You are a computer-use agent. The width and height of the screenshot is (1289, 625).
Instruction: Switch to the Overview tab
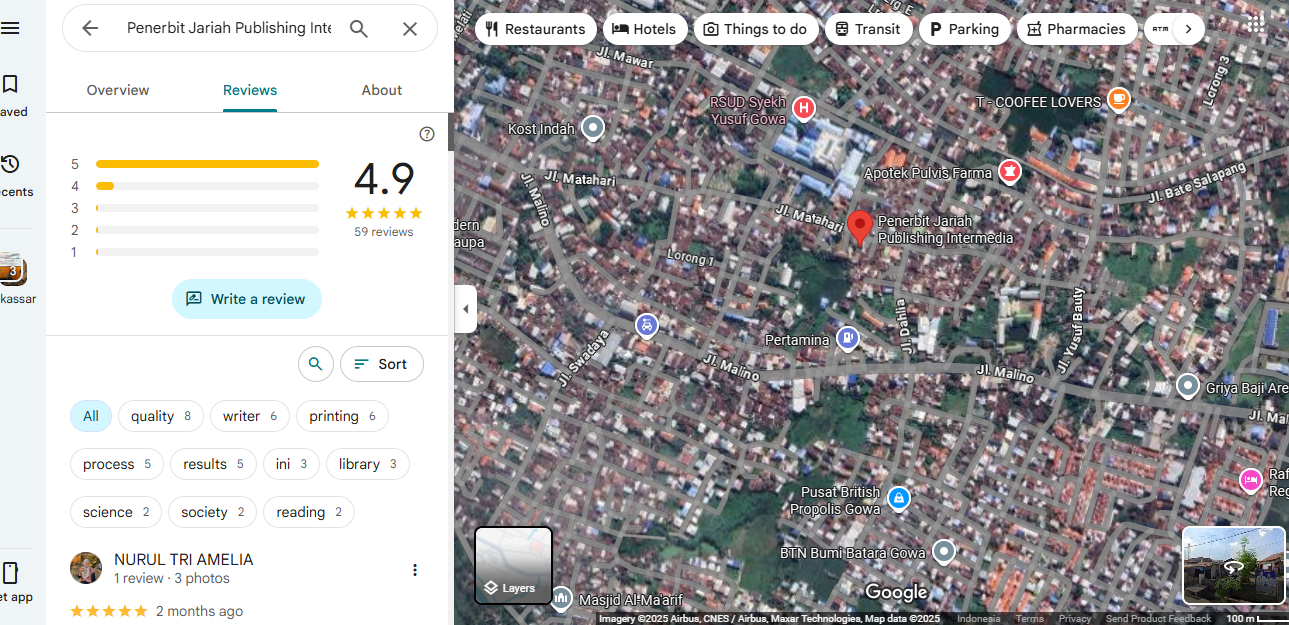118,90
